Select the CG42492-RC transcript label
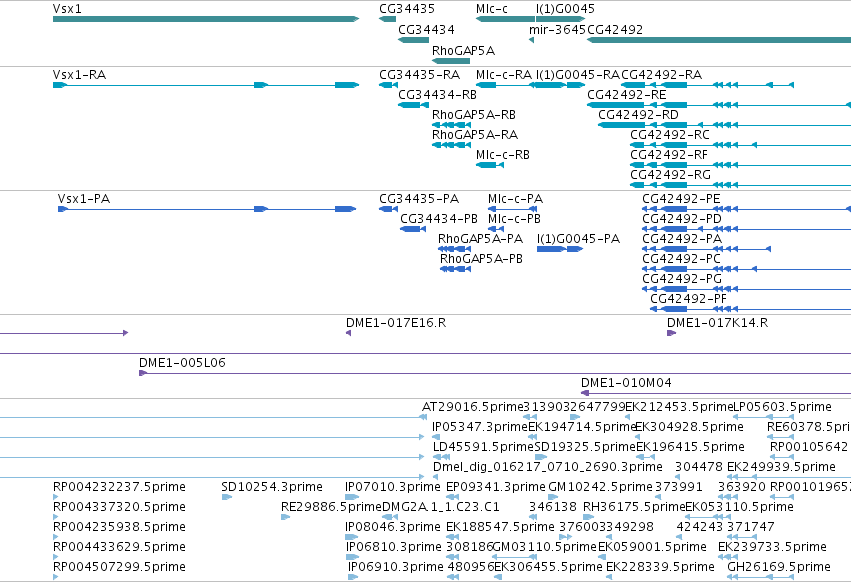 pyautogui.click(x=670, y=135)
